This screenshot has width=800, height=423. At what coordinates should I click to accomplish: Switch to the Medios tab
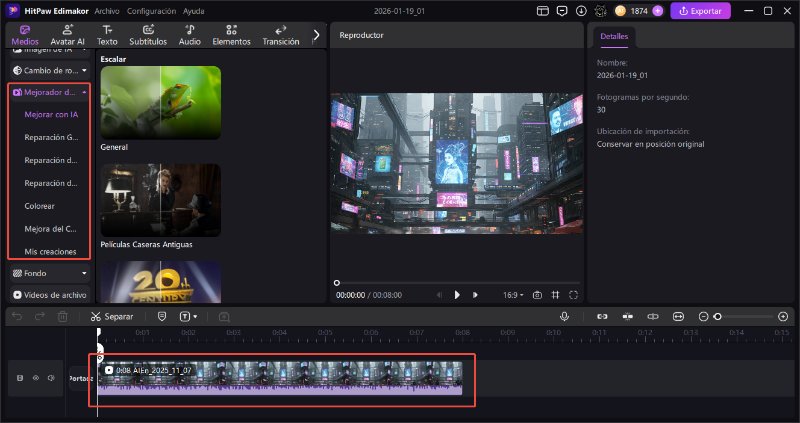click(x=25, y=35)
